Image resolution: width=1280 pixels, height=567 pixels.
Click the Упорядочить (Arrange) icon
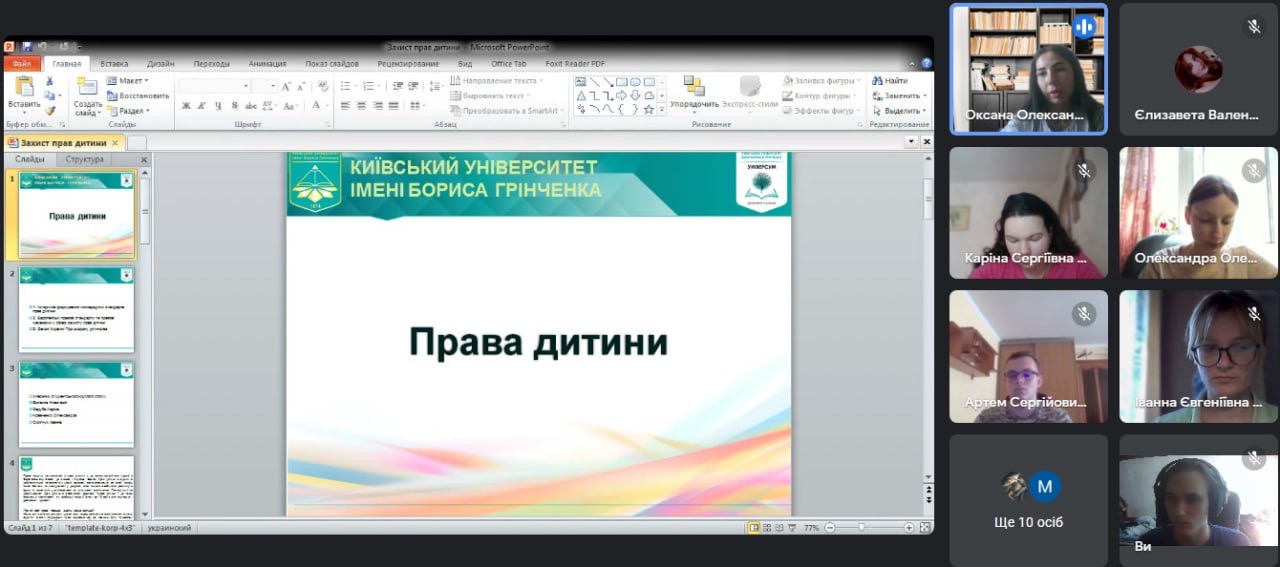694,87
